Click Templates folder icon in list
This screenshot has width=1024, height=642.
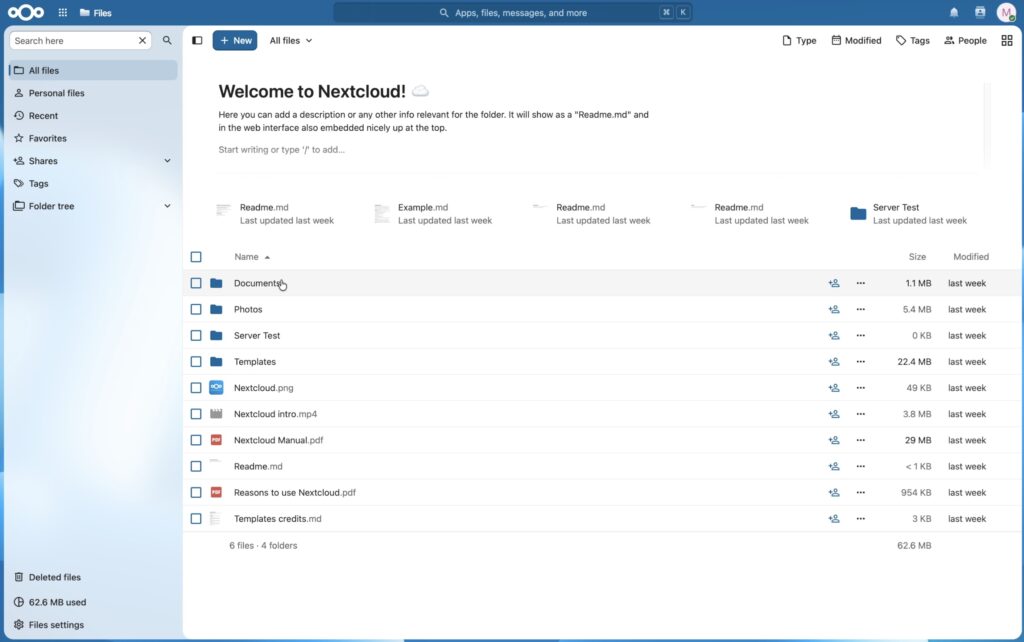click(216, 362)
